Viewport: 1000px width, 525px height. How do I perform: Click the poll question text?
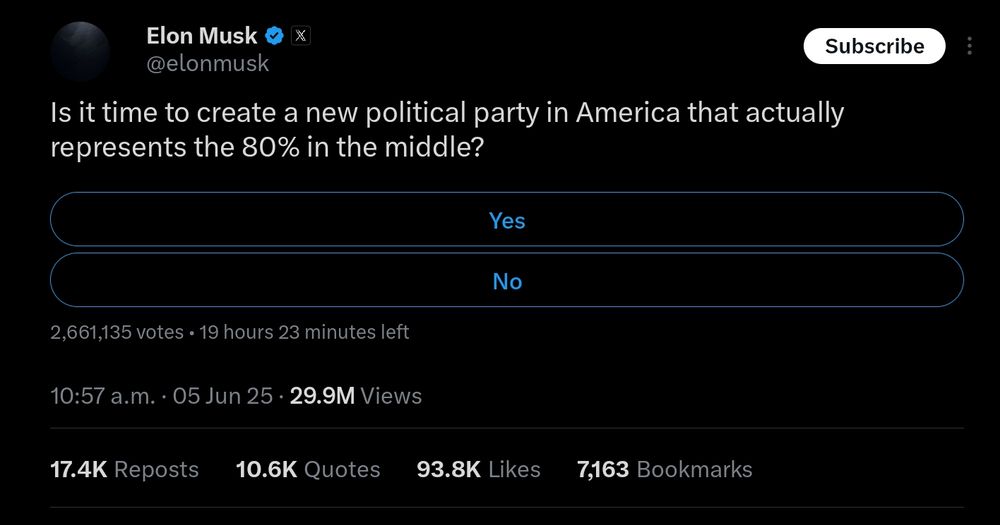click(447, 130)
